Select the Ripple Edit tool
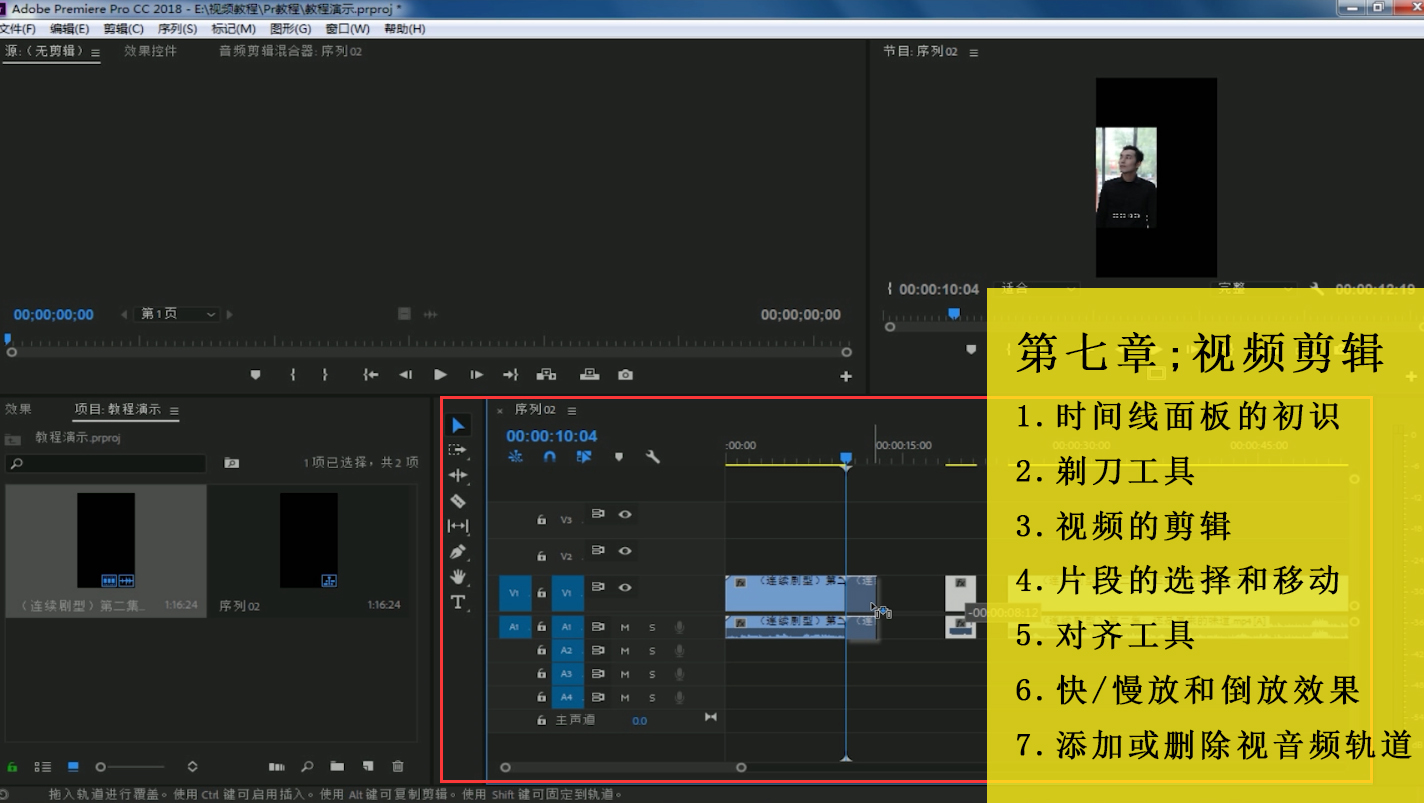 (x=458, y=475)
